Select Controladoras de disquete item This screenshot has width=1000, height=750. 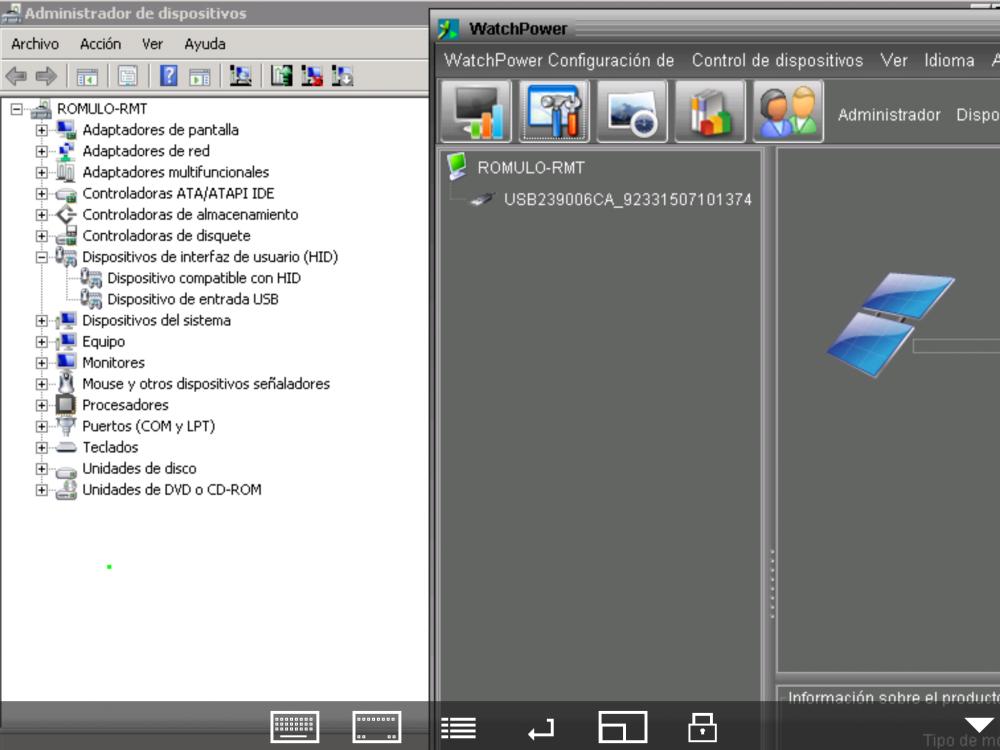[x=166, y=236]
